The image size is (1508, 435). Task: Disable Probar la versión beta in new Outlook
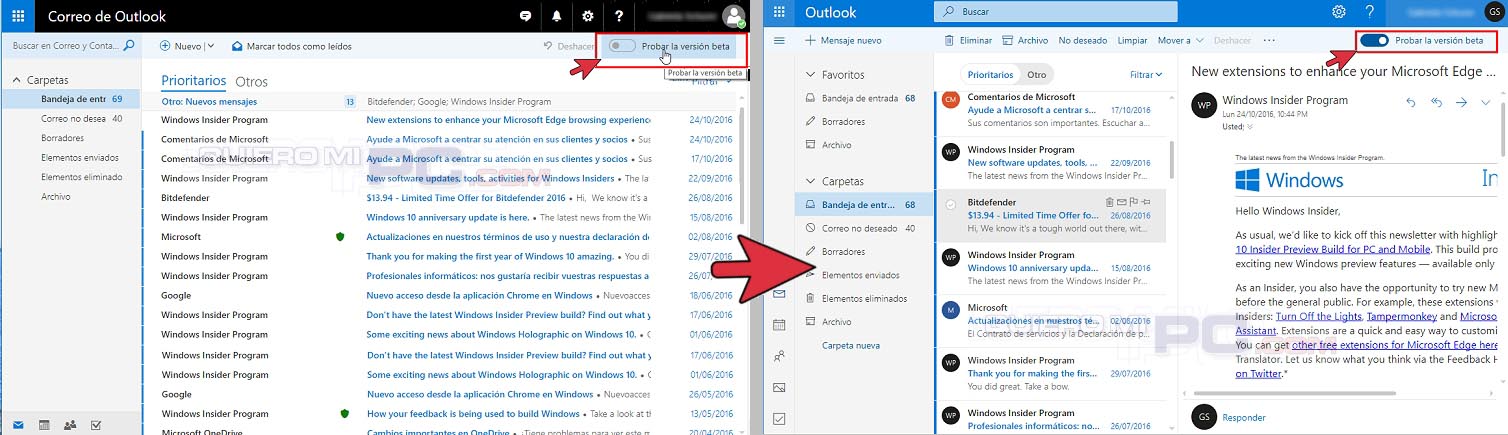1375,41
